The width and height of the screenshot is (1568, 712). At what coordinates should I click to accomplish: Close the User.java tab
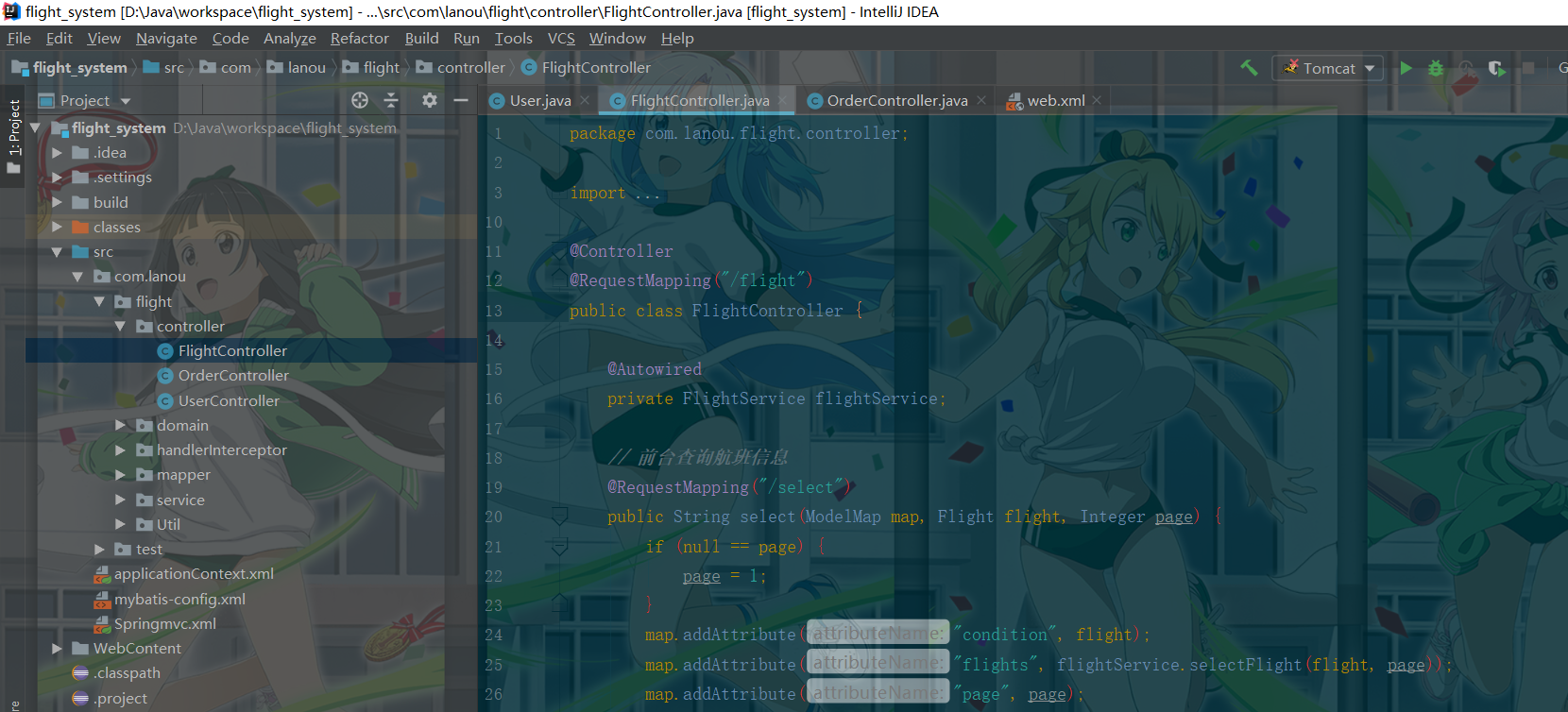click(585, 100)
